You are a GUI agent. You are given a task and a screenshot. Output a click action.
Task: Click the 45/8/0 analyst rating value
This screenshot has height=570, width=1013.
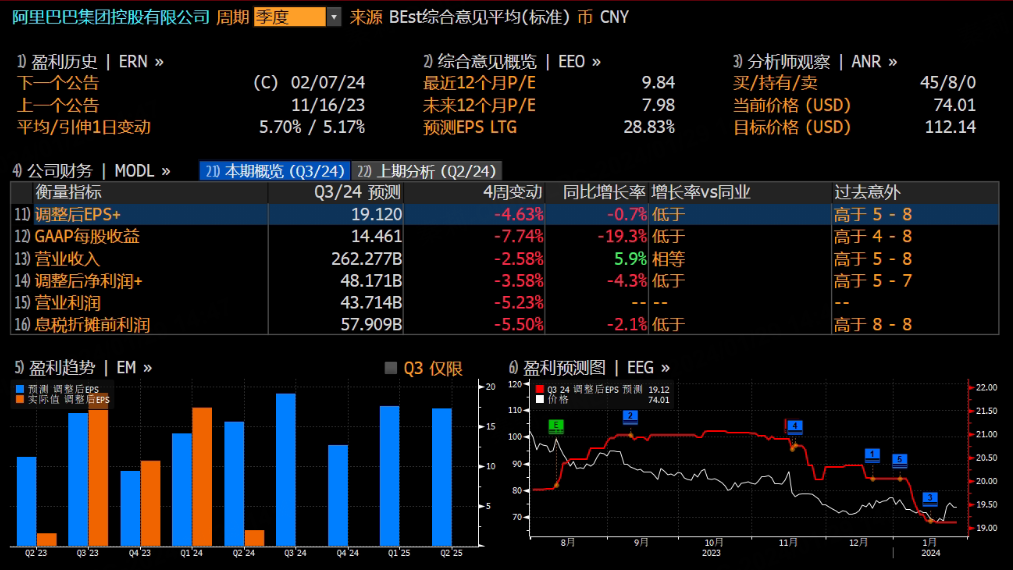(x=948, y=83)
